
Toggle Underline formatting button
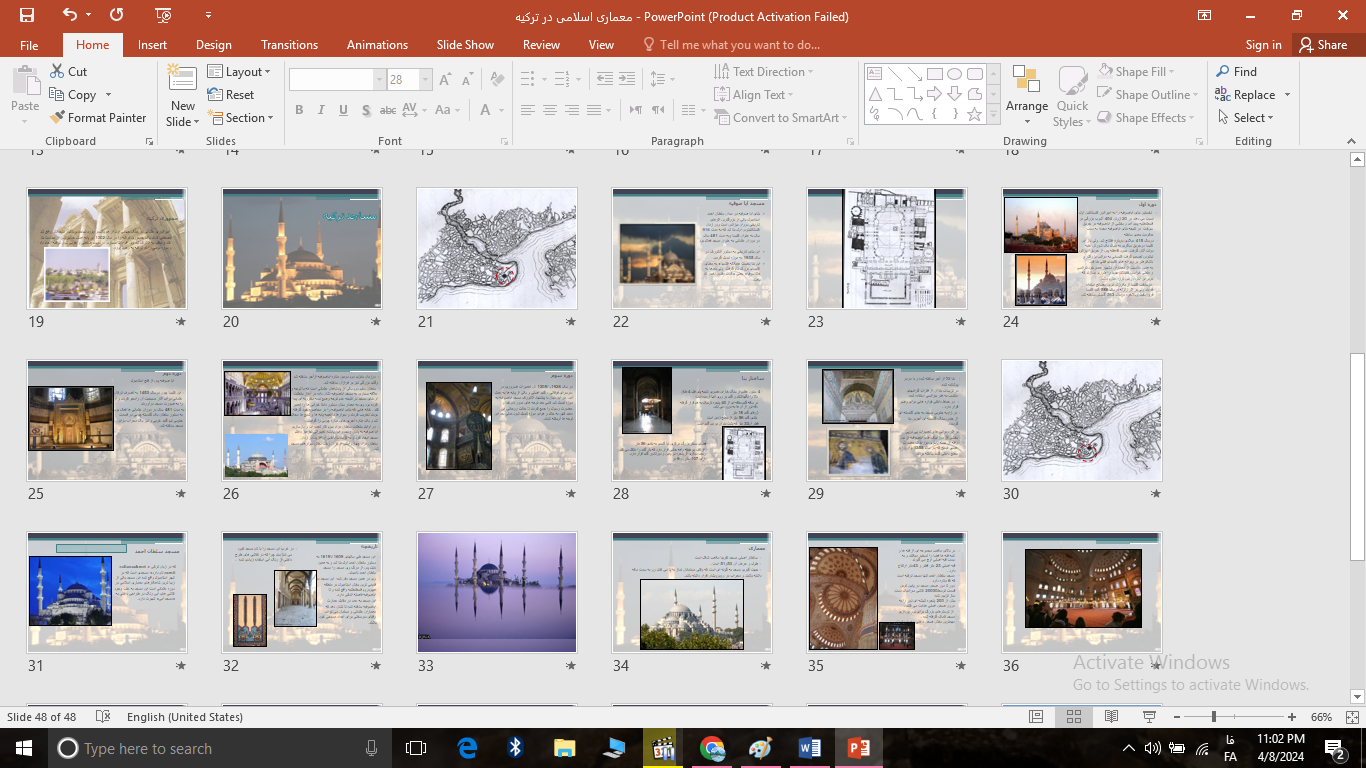(343, 110)
